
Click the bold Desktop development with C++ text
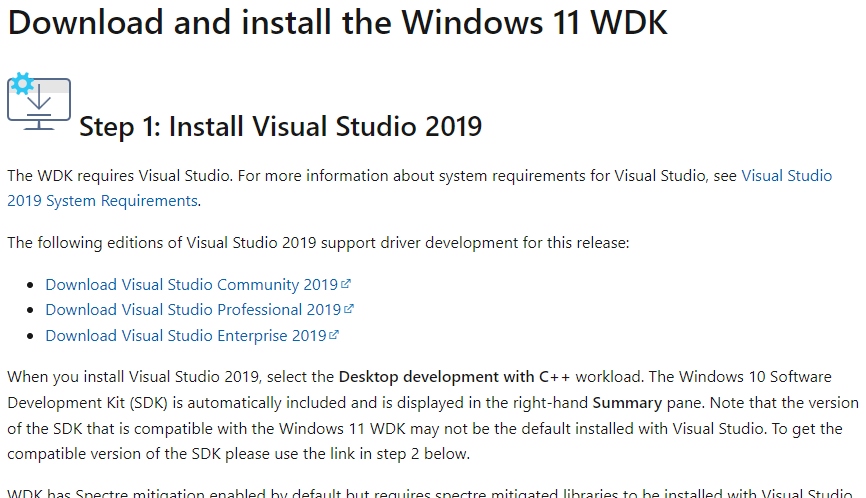(x=455, y=377)
